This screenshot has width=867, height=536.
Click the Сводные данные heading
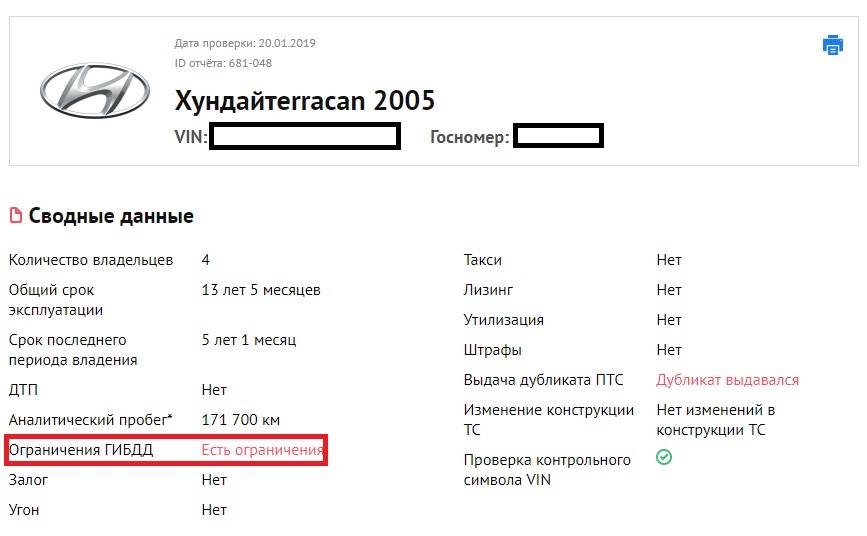111,216
